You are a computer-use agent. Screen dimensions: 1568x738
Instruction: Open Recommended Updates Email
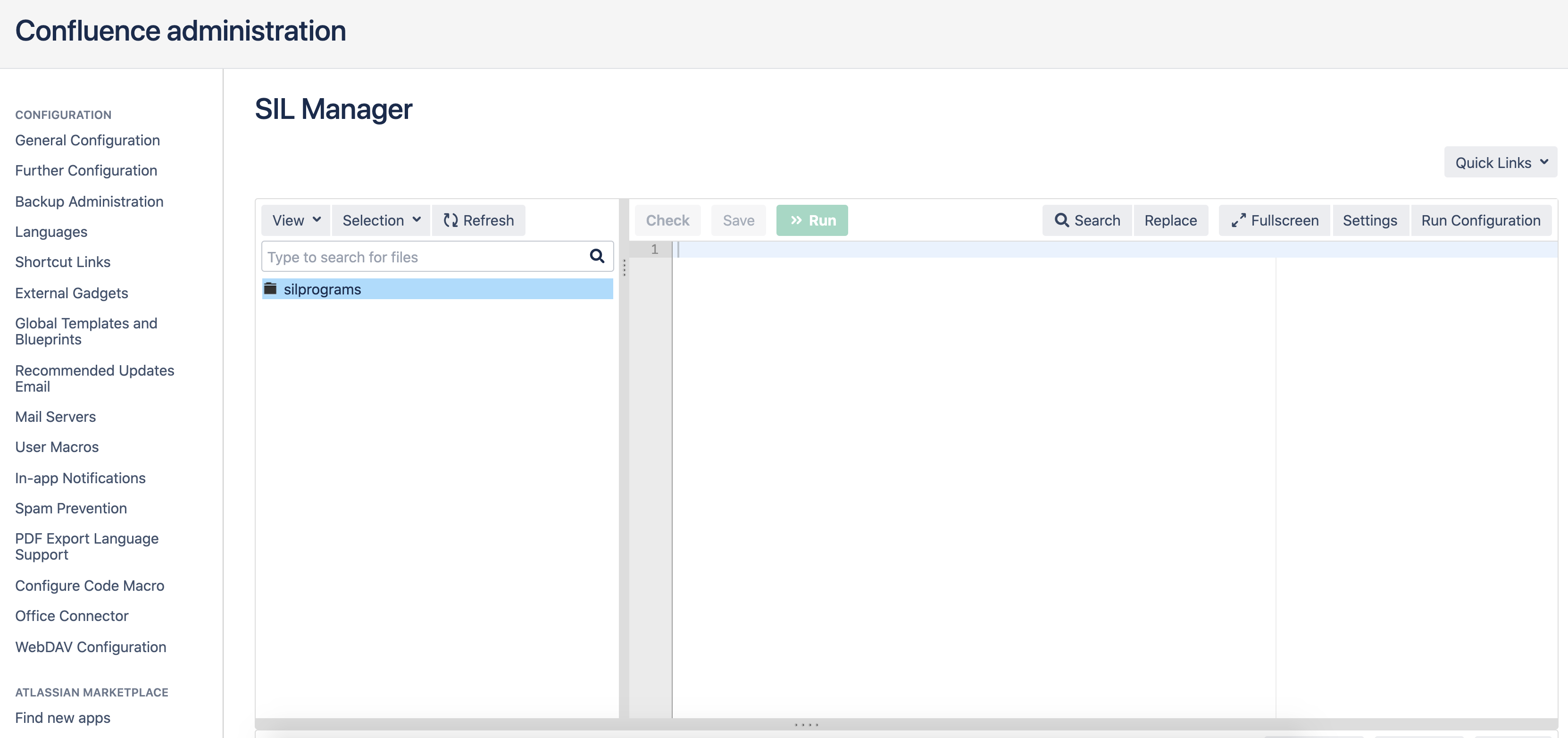tap(95, 378)
